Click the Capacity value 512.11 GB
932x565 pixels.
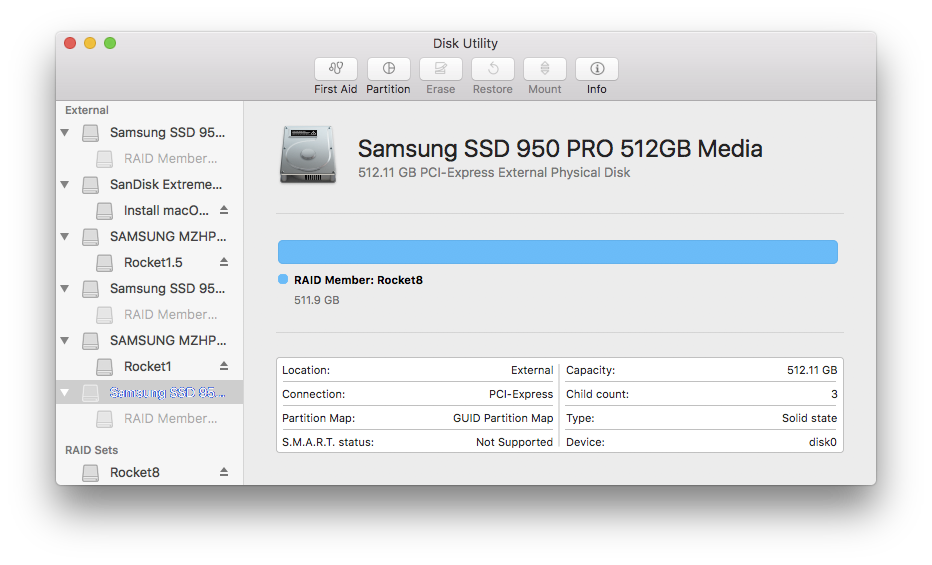point(812,370)
